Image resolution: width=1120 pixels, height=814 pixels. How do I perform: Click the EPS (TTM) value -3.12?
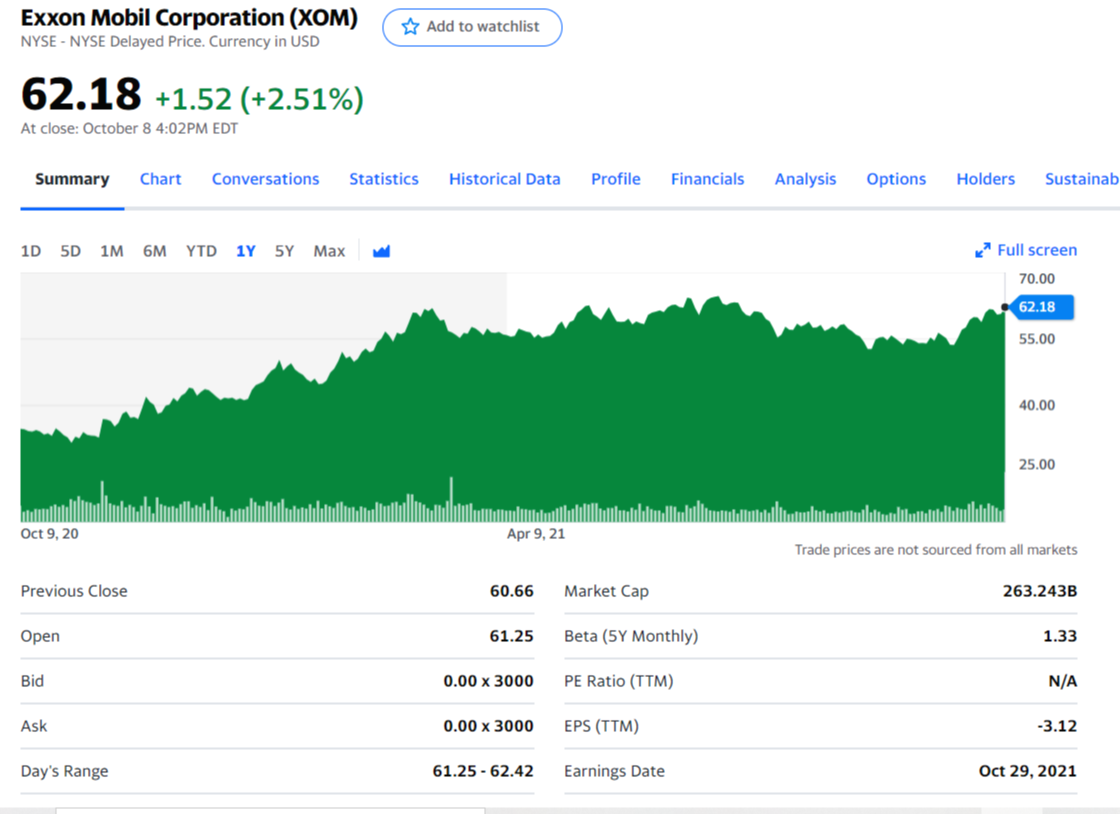[x=1057, y=726]
